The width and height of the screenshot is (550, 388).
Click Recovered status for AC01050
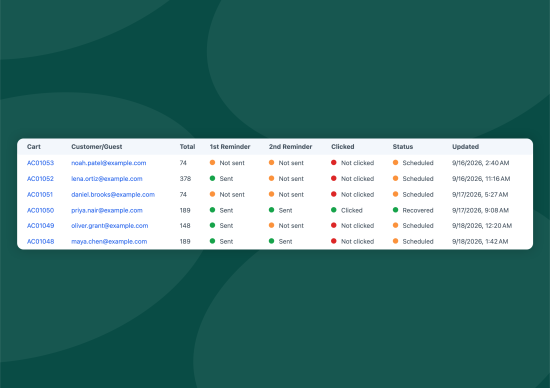(413, 210)
